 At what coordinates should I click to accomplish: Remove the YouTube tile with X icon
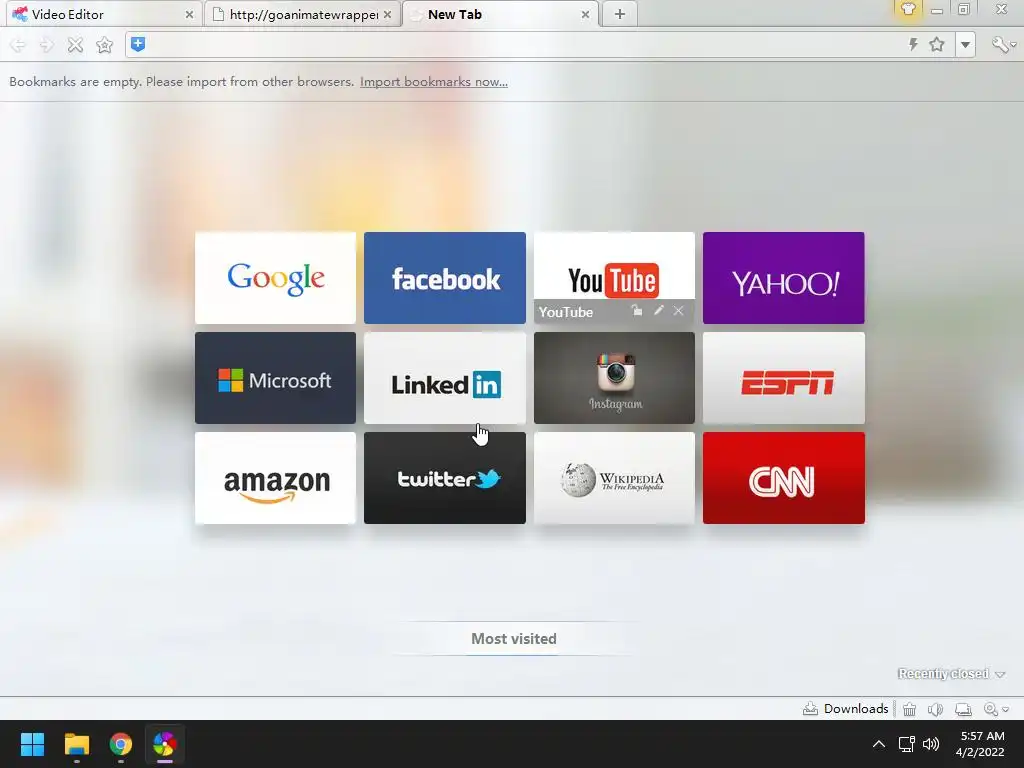coord(679,311)
